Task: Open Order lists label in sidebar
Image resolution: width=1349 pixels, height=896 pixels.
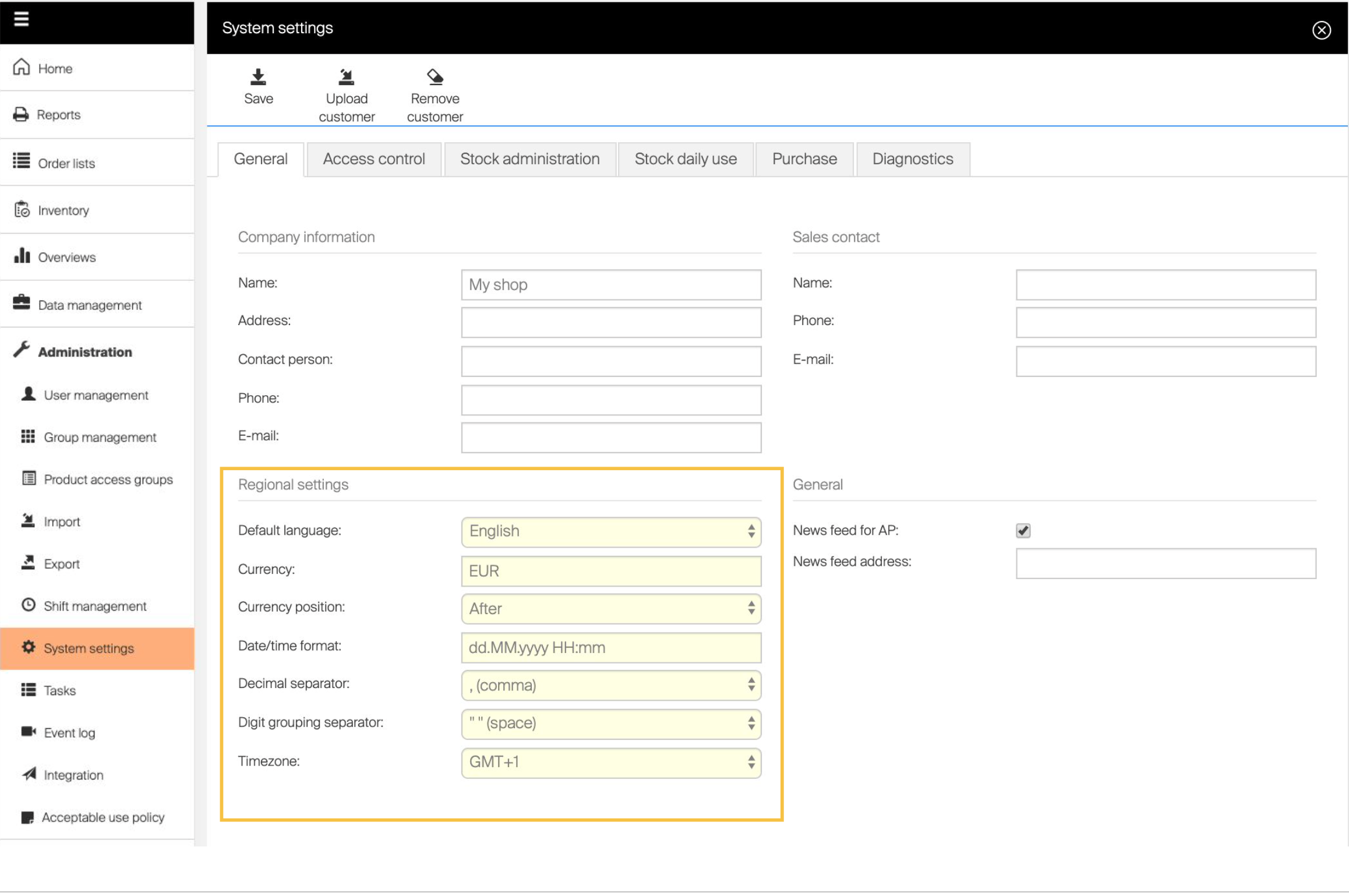Action: [66, 164]
